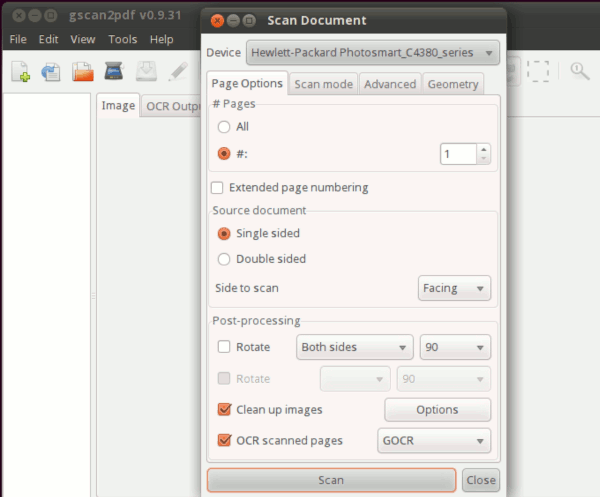Viewport: 600px width, 497px height.
Task: Open the View menu in gscan2pdf
Action: coord(83,39)
